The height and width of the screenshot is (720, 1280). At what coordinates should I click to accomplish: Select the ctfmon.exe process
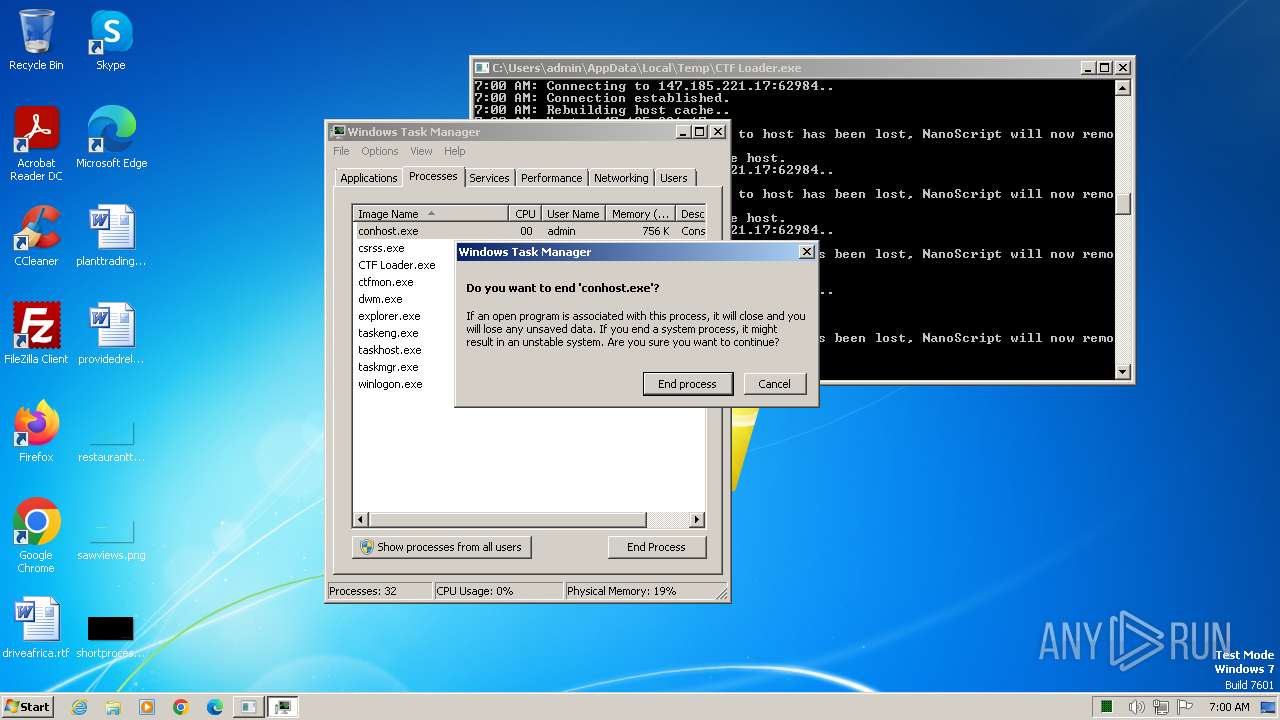pos(385,282)
